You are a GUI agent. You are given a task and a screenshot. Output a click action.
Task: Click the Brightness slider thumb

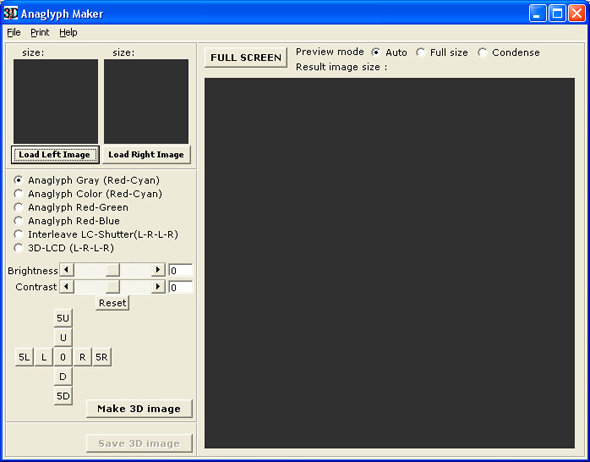pos(113,270)
